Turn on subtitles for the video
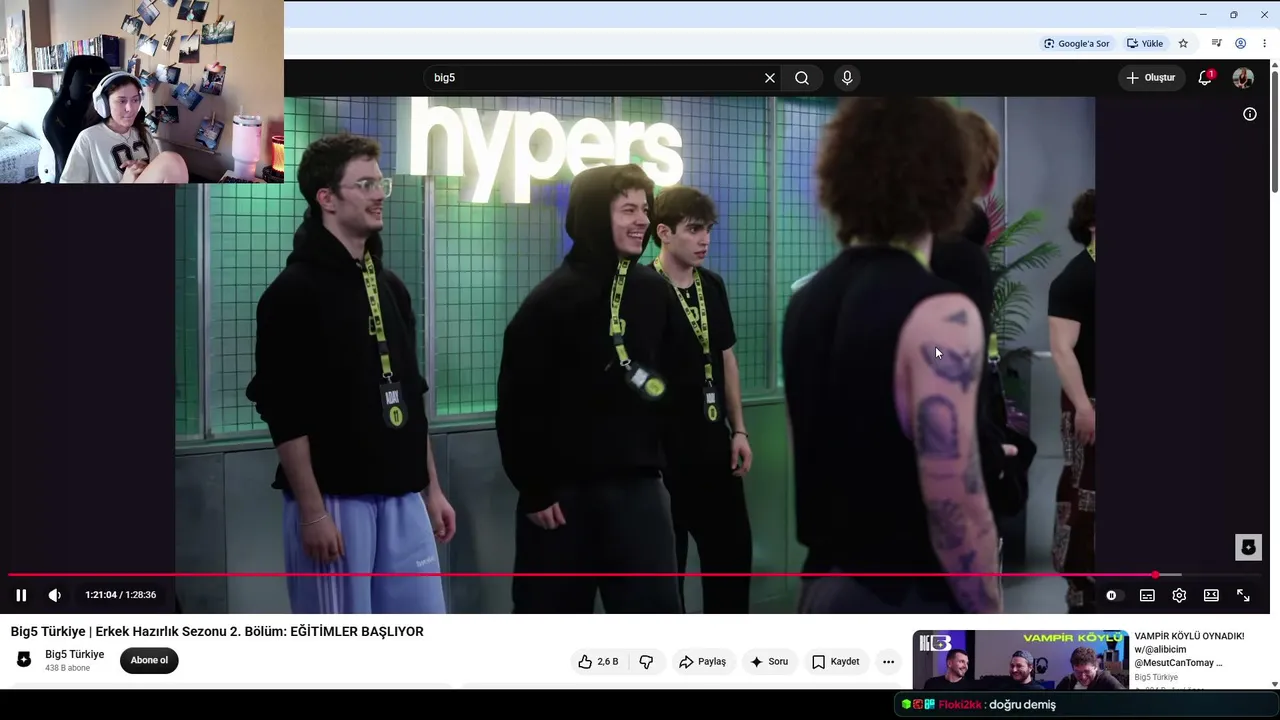 [x=1147, y=595]
